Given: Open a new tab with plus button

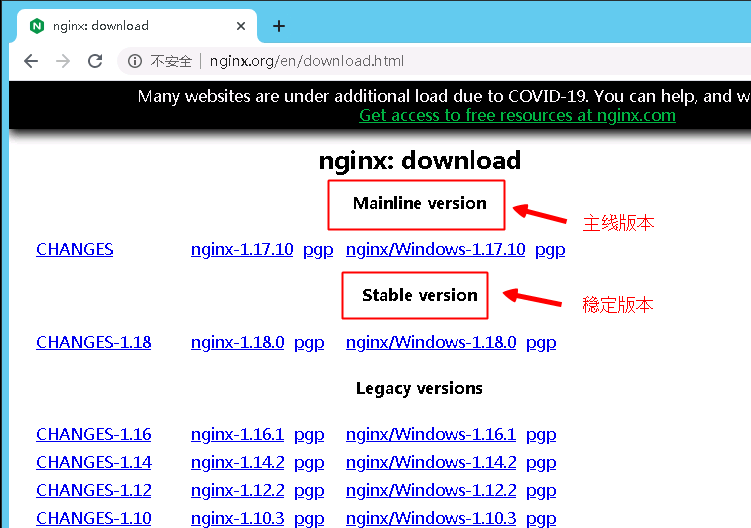Looking at the screenshot, I should pos(279,26).
